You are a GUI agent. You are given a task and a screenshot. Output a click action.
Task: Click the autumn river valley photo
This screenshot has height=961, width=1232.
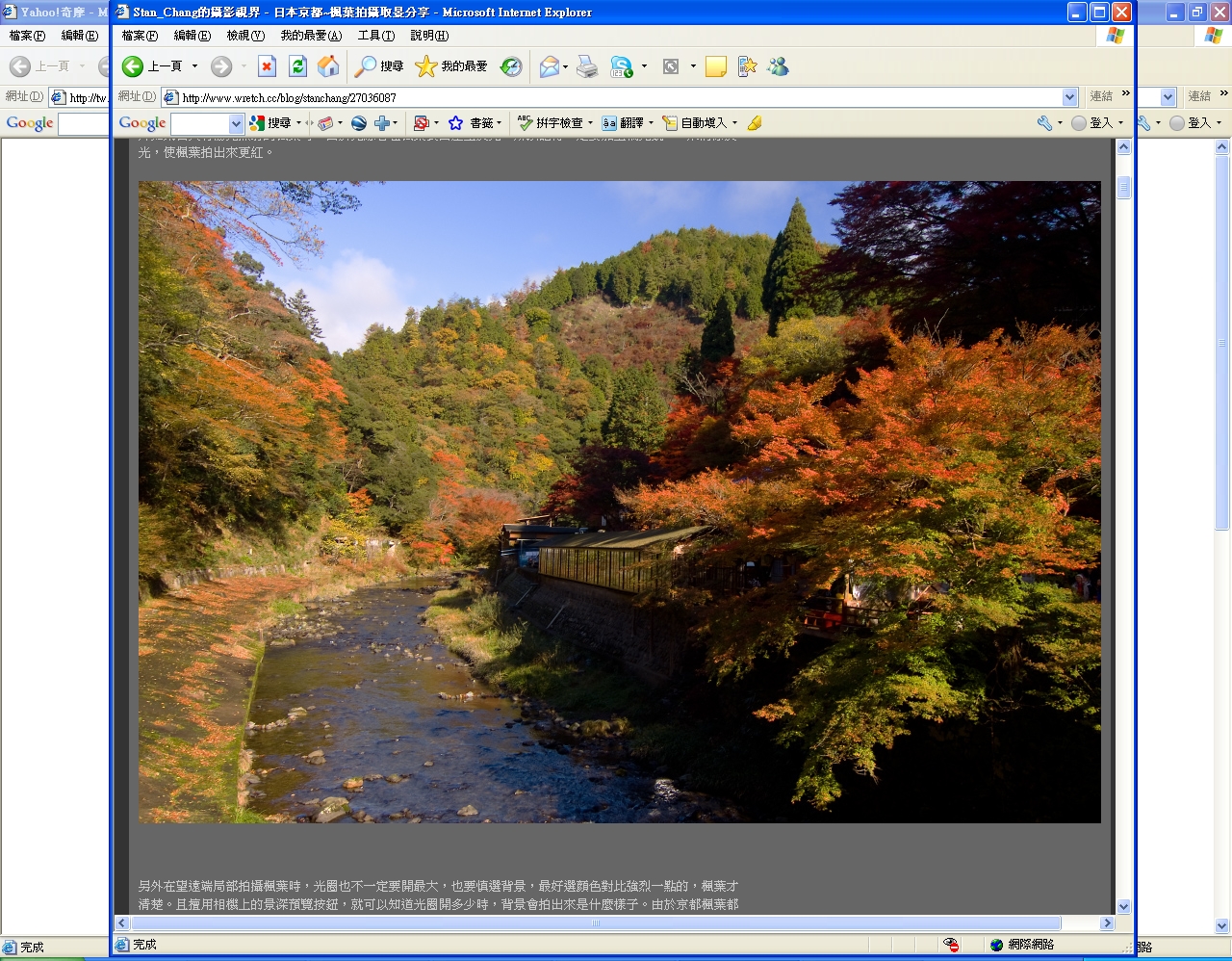point(619,502)
